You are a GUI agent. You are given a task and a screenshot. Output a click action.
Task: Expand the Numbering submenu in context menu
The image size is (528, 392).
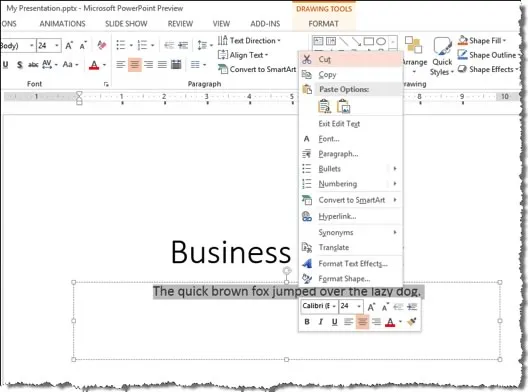coord(351,184)
